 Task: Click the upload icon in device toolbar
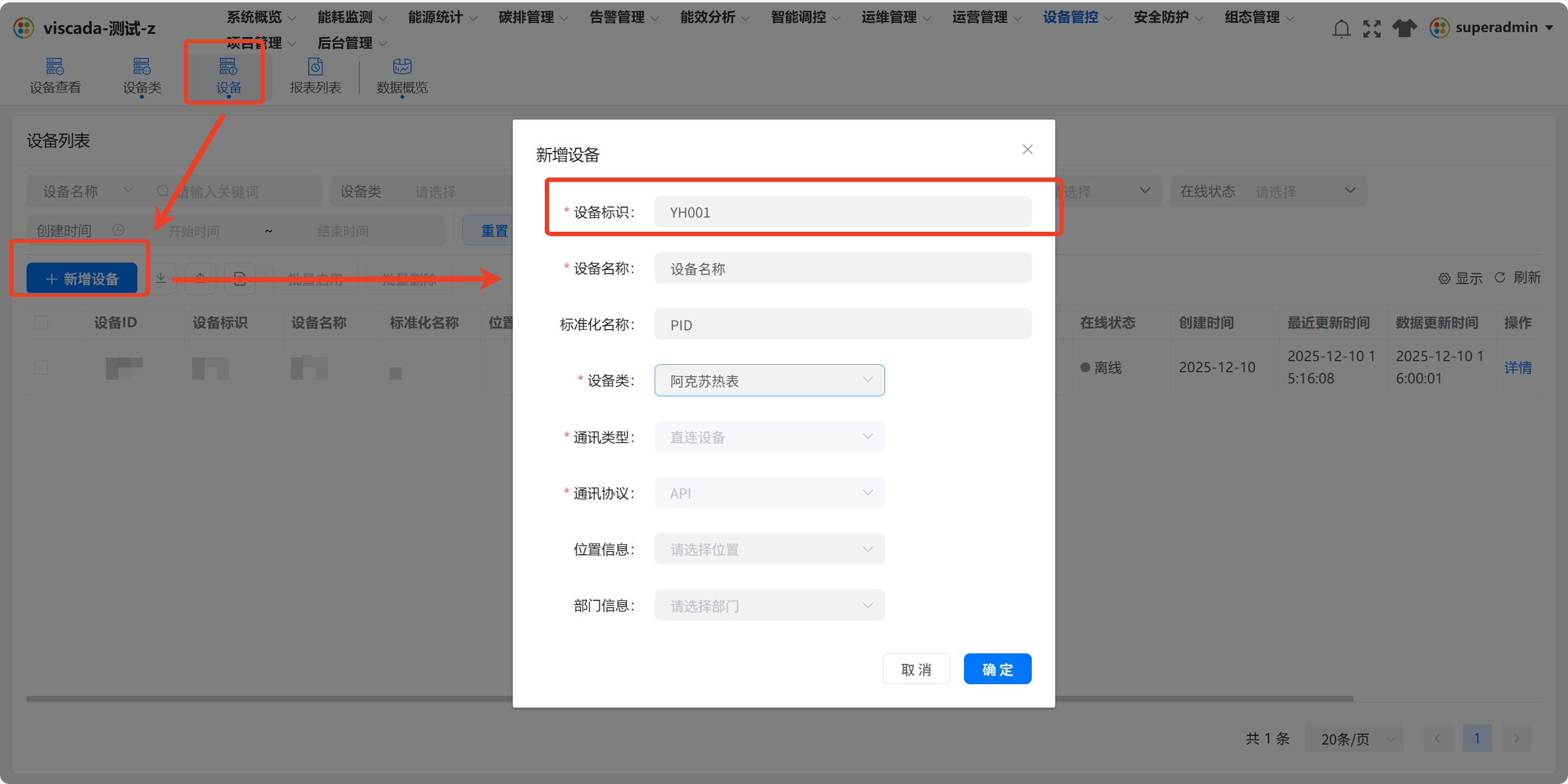tap(201, 278)
